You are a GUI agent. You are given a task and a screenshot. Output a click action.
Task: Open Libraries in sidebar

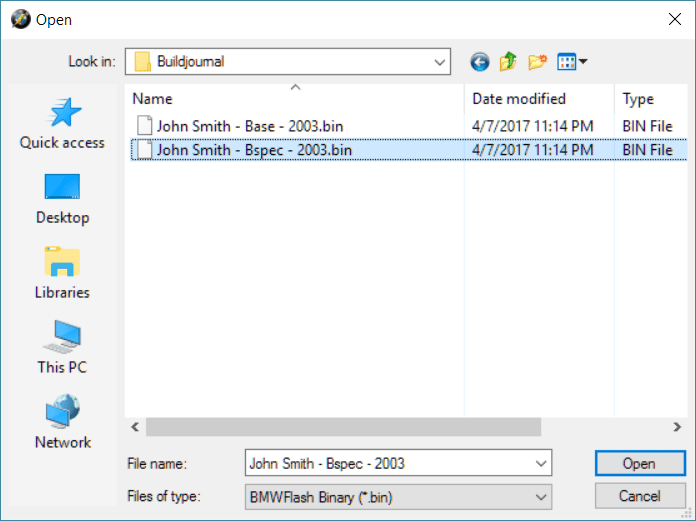click(62, 273)
